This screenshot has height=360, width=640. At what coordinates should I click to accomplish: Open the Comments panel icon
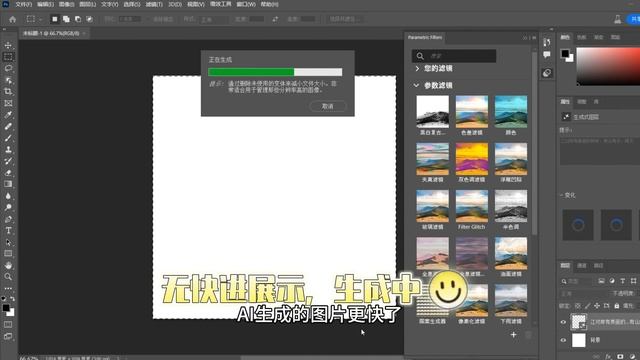pos(547,55)
